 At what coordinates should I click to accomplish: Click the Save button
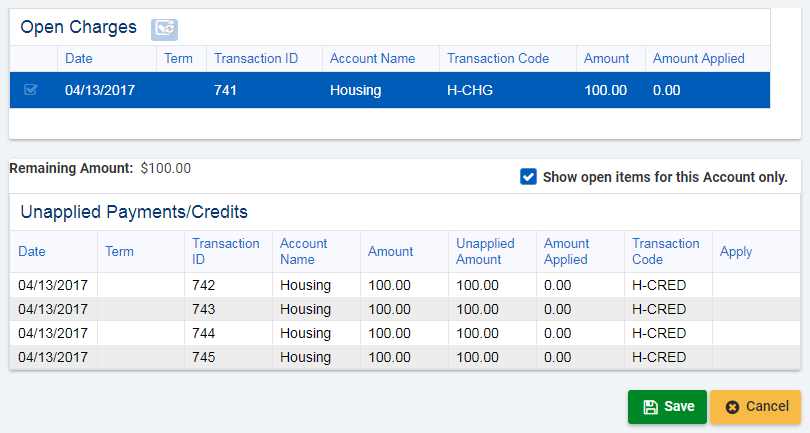[x=667, y=407]
